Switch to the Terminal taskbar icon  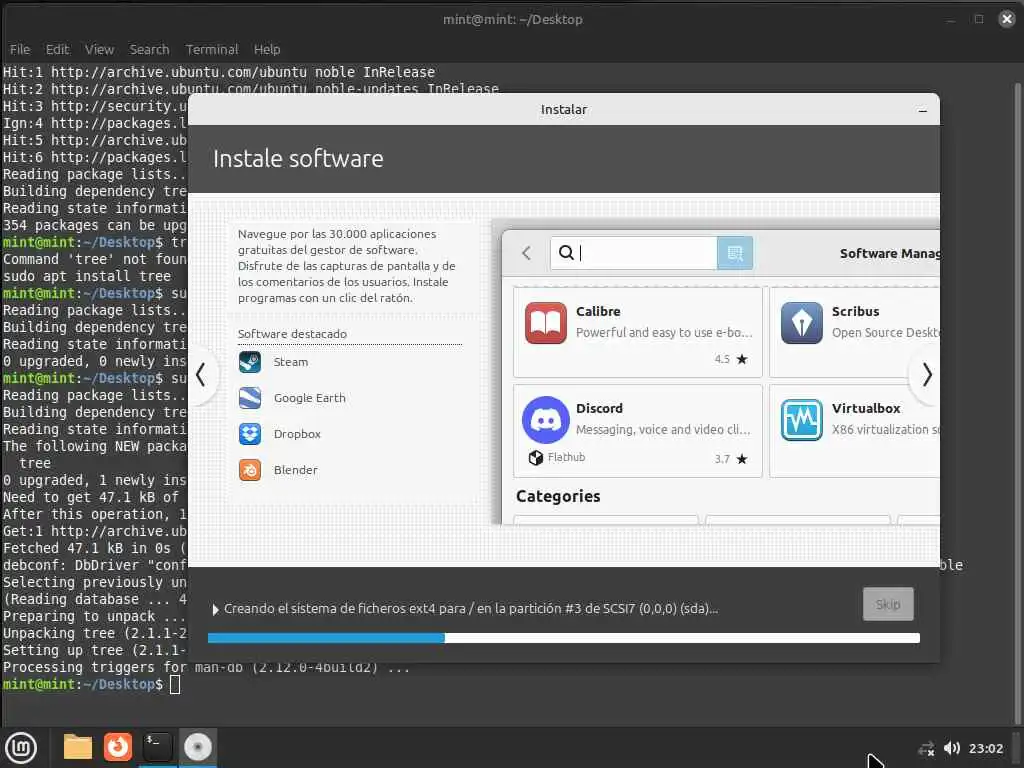tap(157, 747)
